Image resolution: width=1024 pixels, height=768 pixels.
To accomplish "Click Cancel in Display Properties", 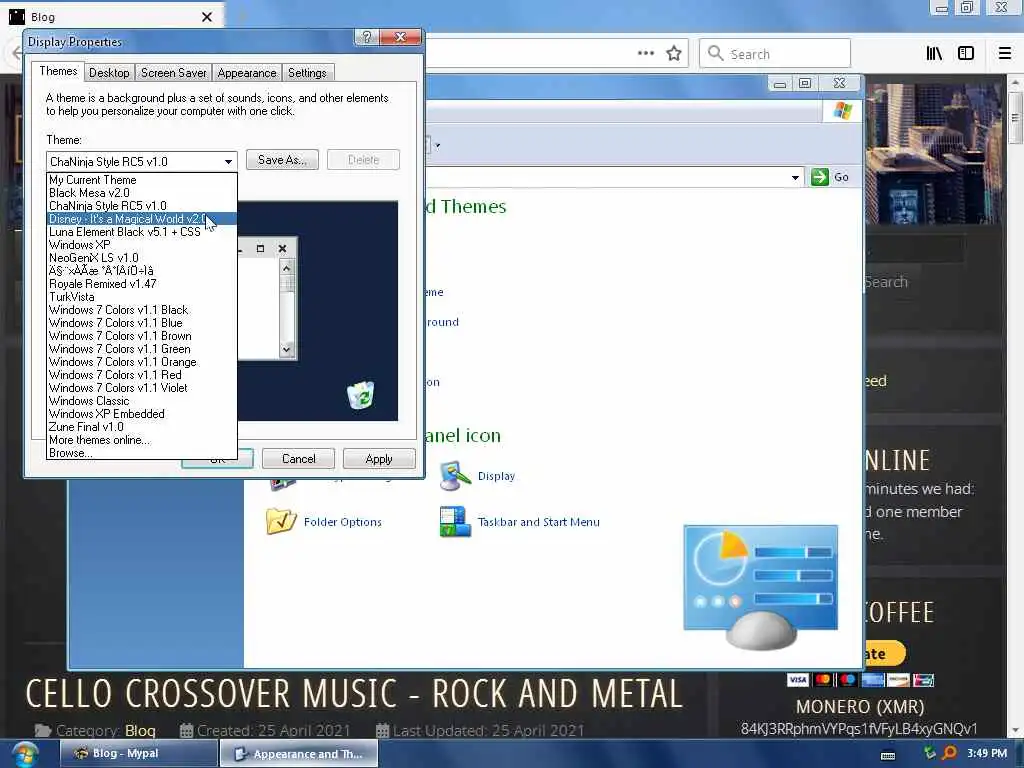I will (x=298, y=459).
